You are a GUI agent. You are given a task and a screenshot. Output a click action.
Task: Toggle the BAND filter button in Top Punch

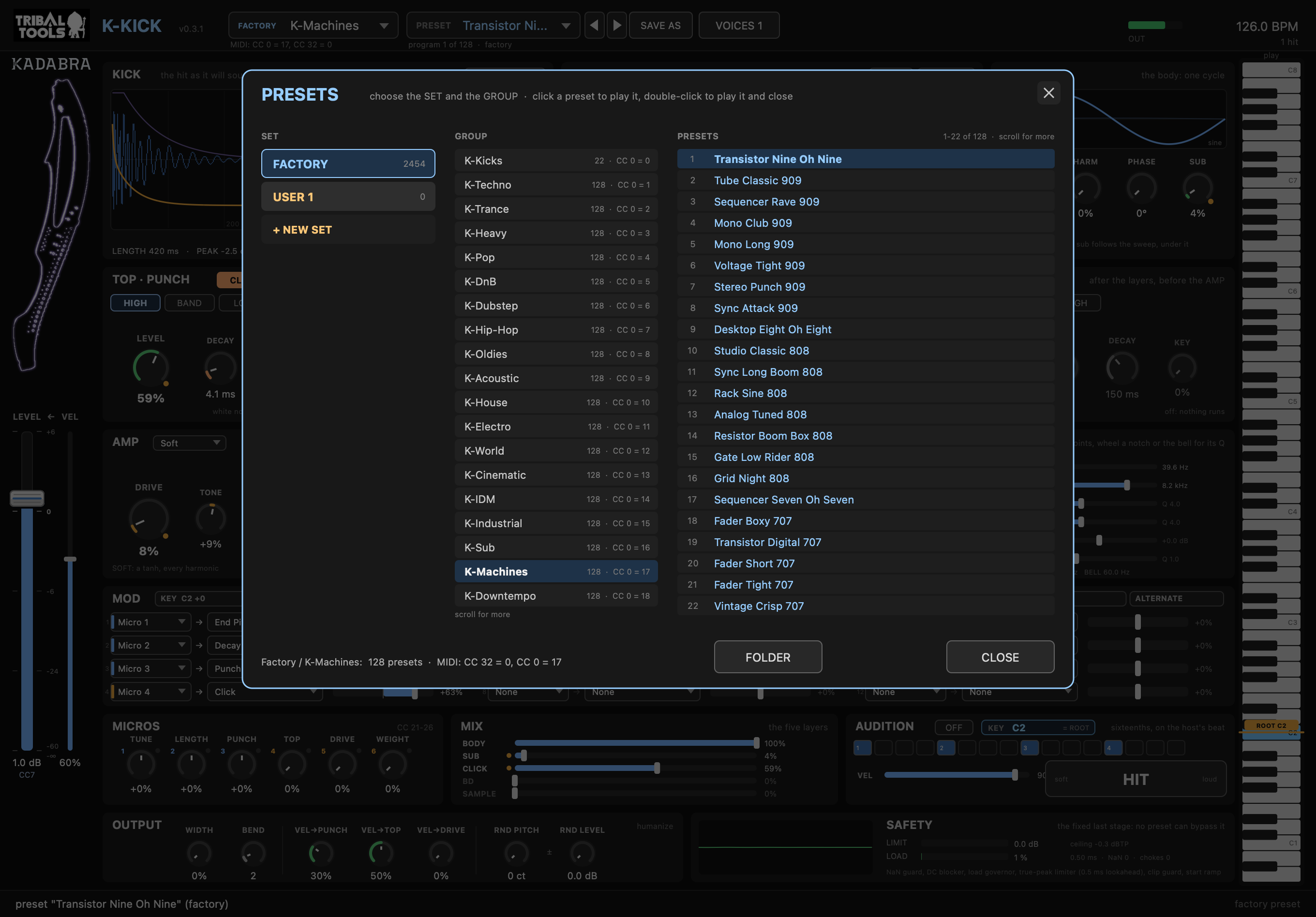tap(189, 303)
